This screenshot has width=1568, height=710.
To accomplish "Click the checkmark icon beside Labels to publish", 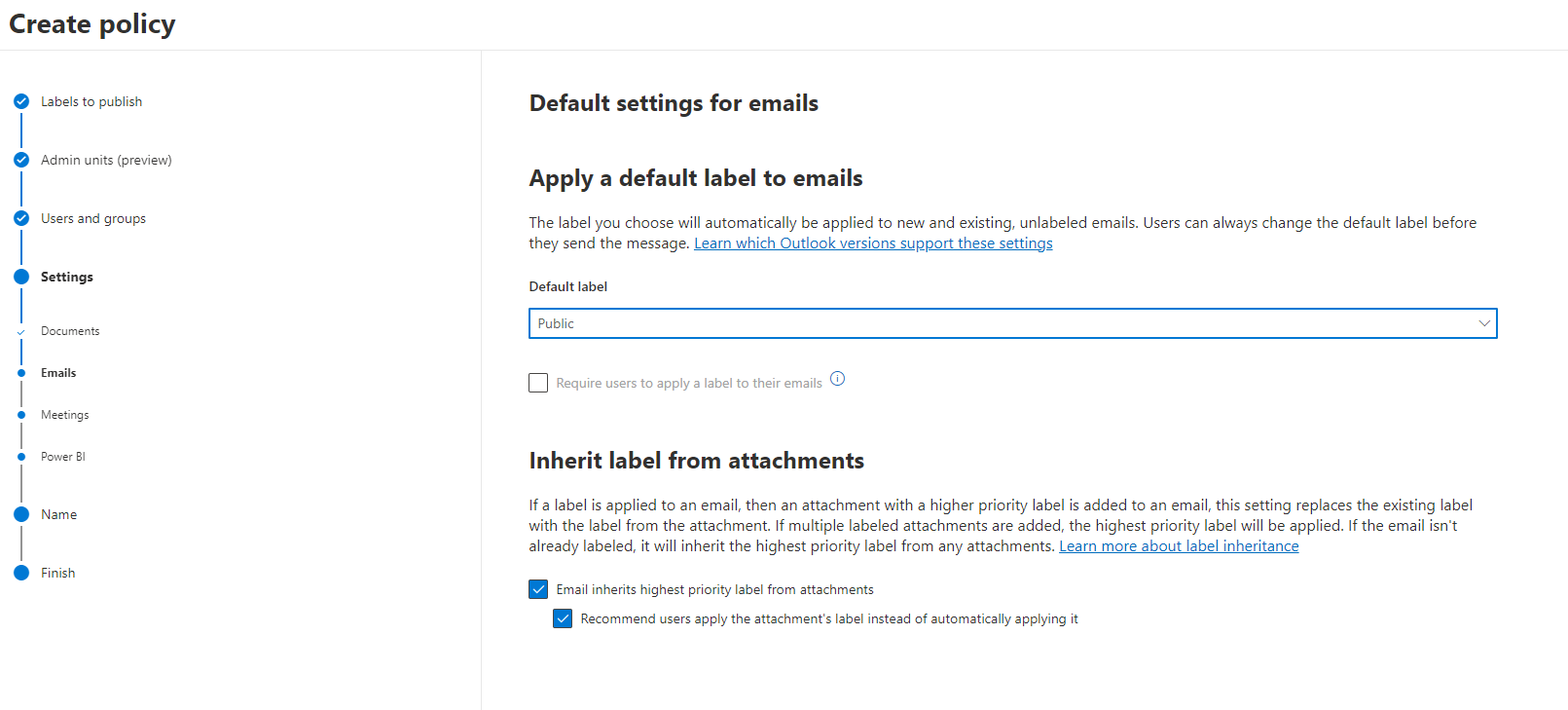I will [21, 101].
